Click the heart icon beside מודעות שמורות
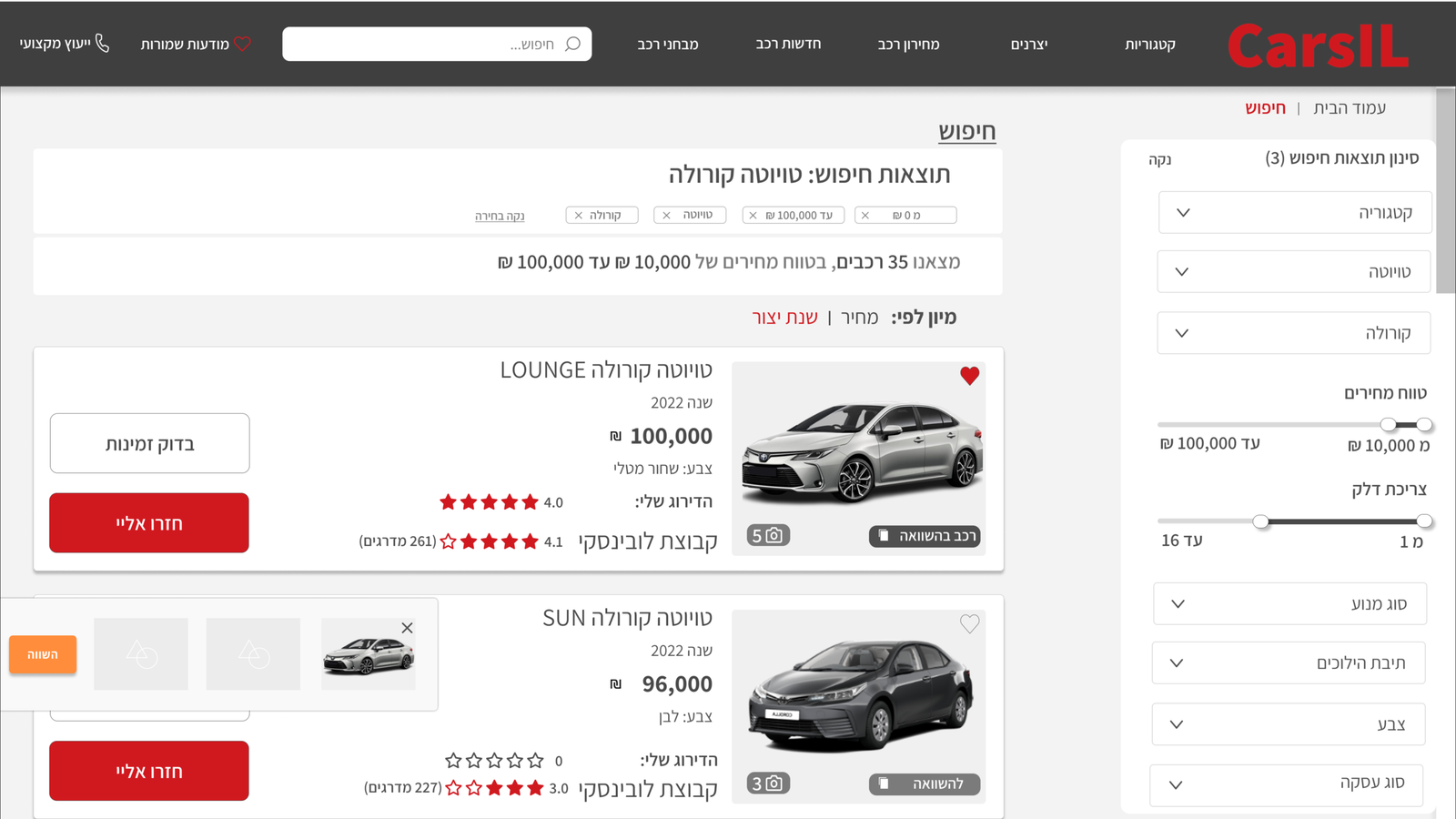This screenshot has width=1456, height=819. click(x=242, y=44)
